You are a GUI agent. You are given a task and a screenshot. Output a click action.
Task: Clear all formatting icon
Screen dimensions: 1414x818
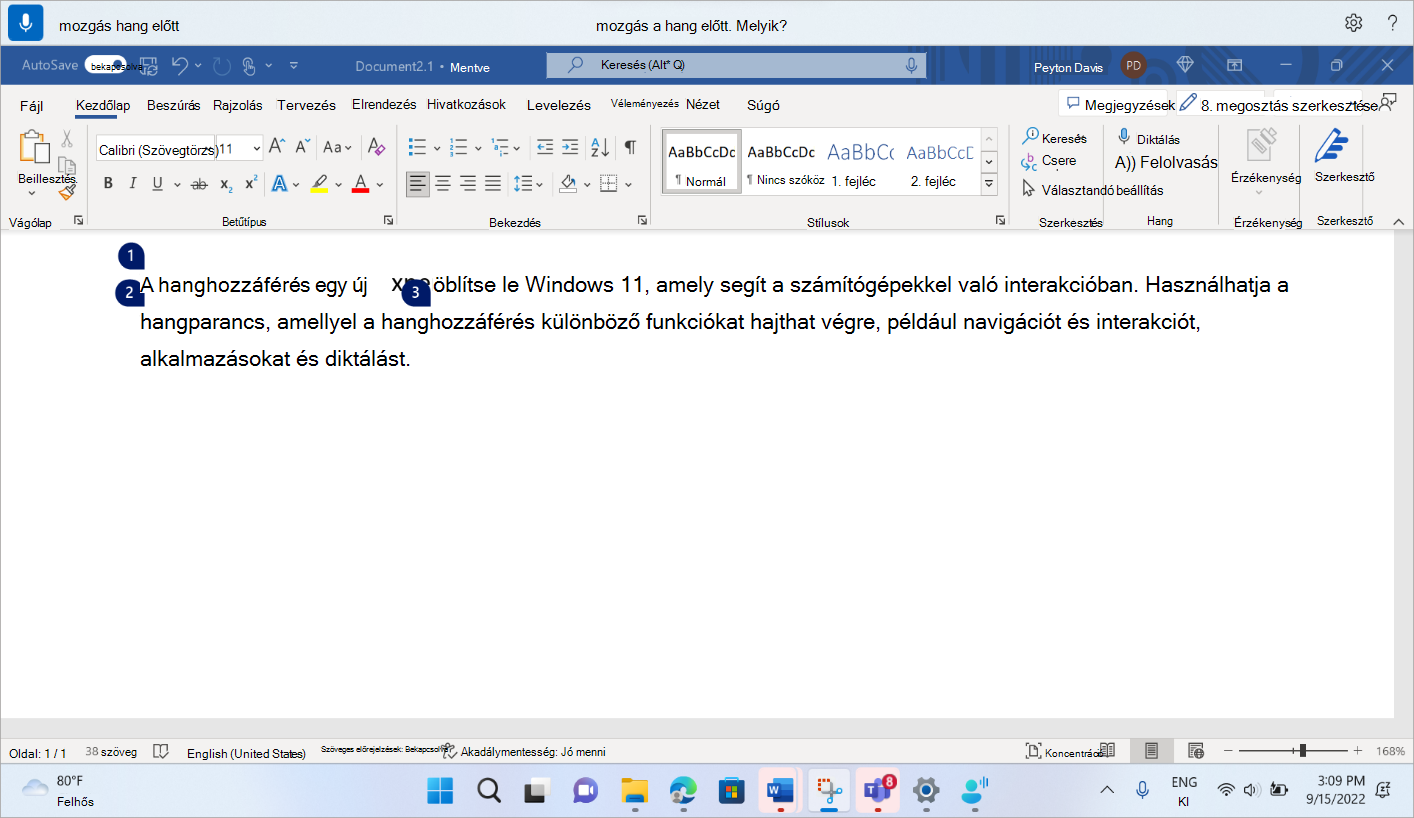376,147
